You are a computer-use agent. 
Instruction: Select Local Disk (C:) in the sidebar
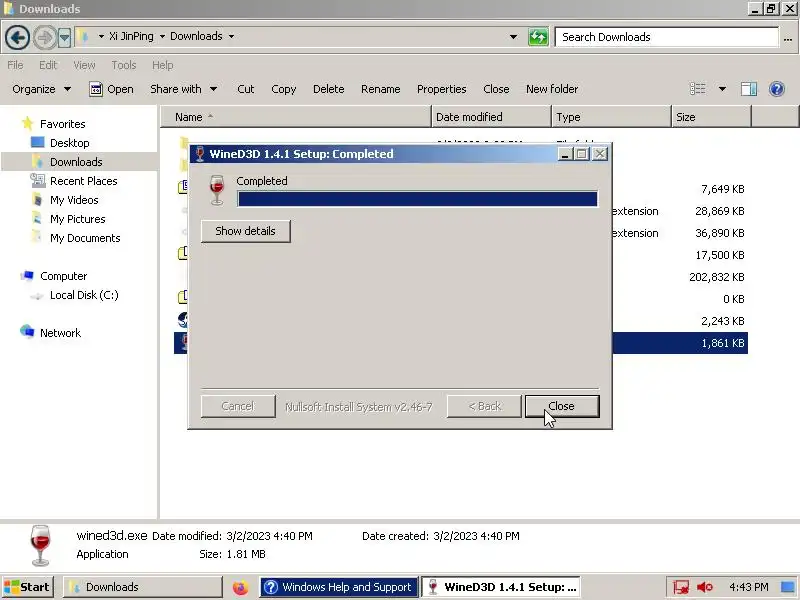84,295
